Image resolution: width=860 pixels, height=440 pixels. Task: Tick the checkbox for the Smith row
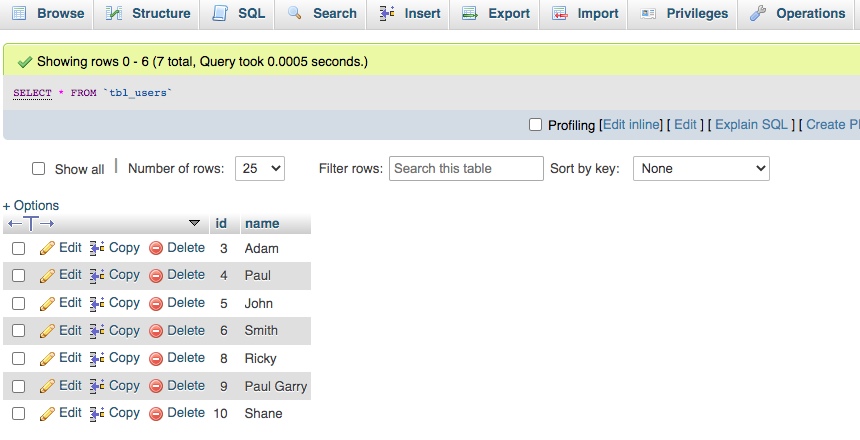tap(19, 331)
